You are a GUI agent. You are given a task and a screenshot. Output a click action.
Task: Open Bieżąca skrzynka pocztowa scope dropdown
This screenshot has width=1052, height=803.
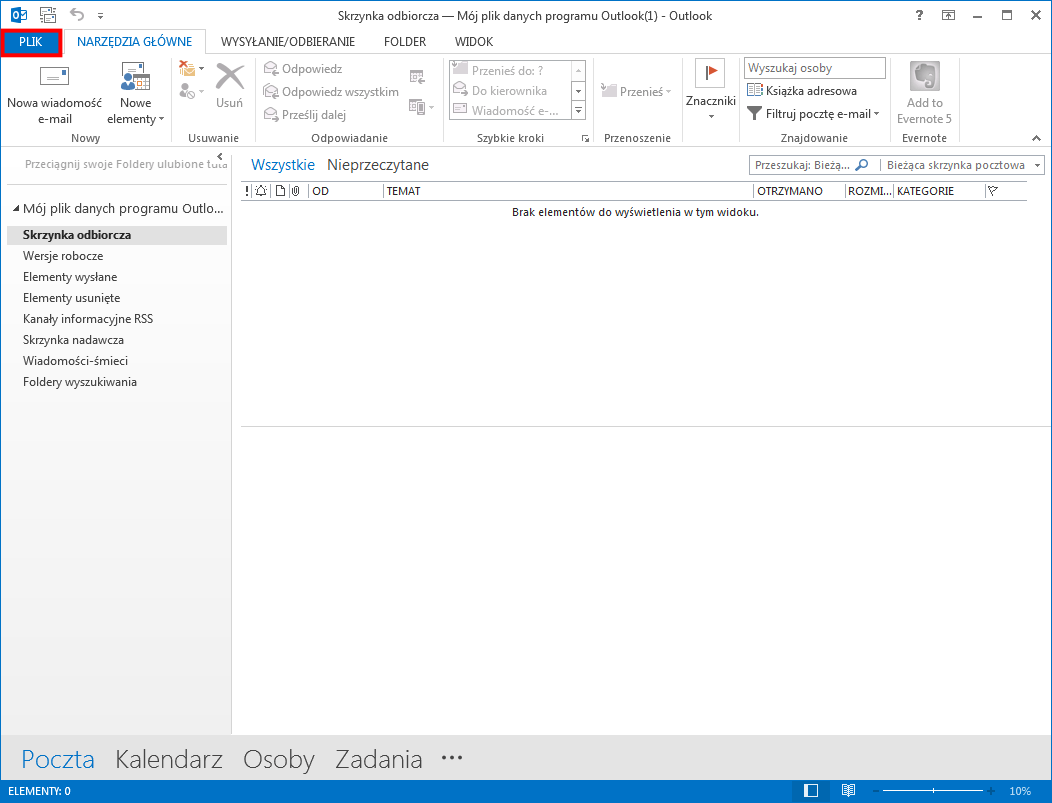point(962,165)
